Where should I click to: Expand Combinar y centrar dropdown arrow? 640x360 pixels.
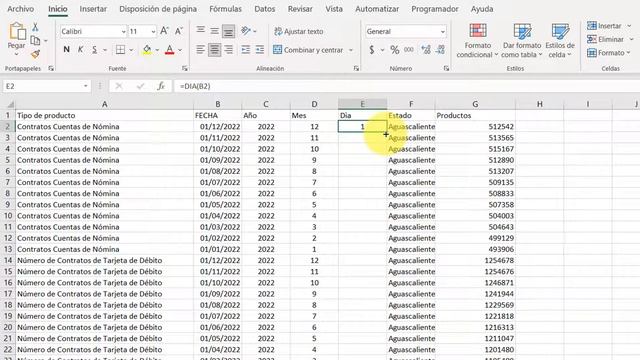coord(351,50)
